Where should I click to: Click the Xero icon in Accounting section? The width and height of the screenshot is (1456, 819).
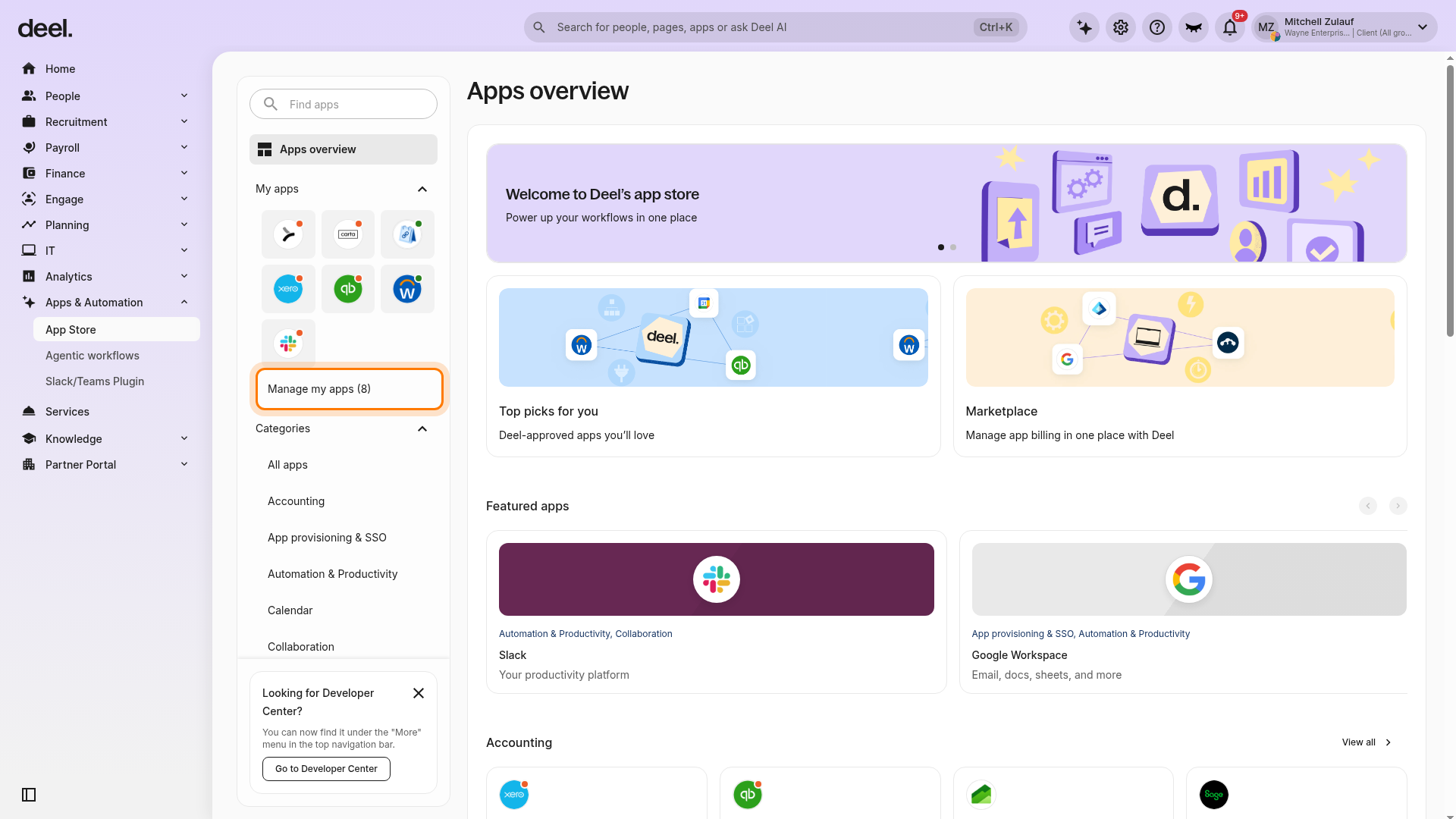pyautogui.click(x=514, y=795)
